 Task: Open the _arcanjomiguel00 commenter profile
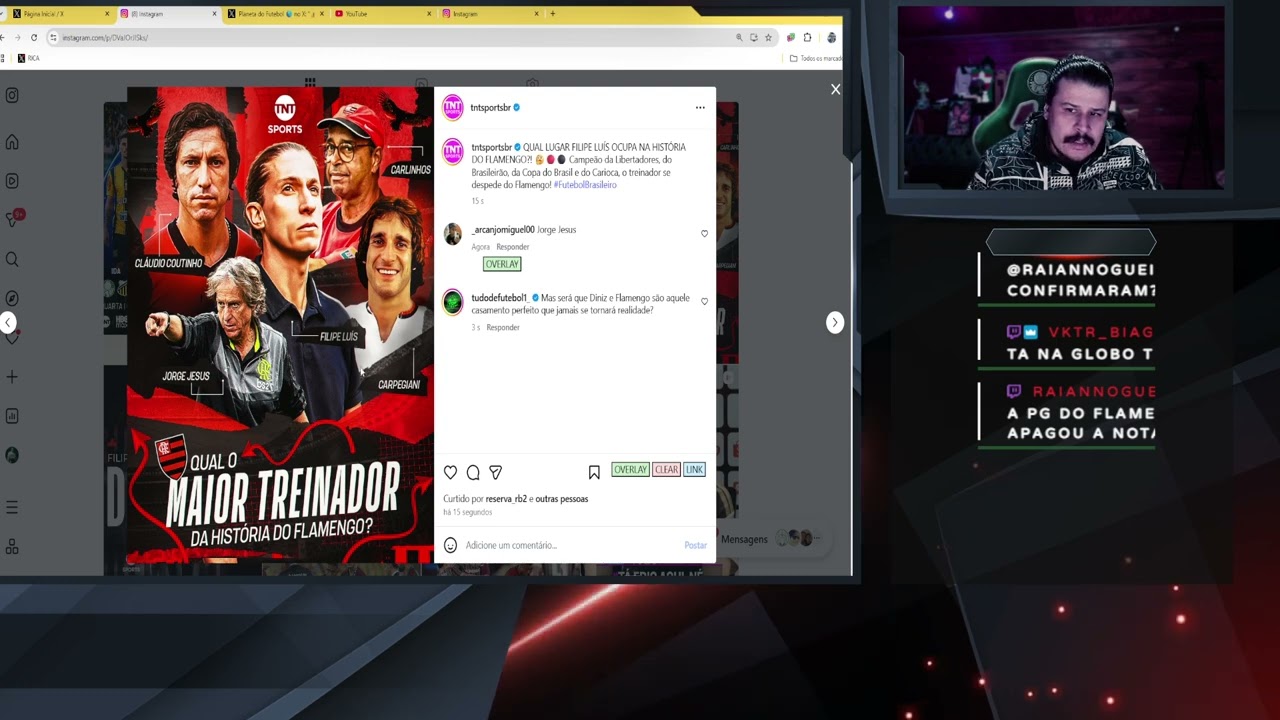pos(503,230)
